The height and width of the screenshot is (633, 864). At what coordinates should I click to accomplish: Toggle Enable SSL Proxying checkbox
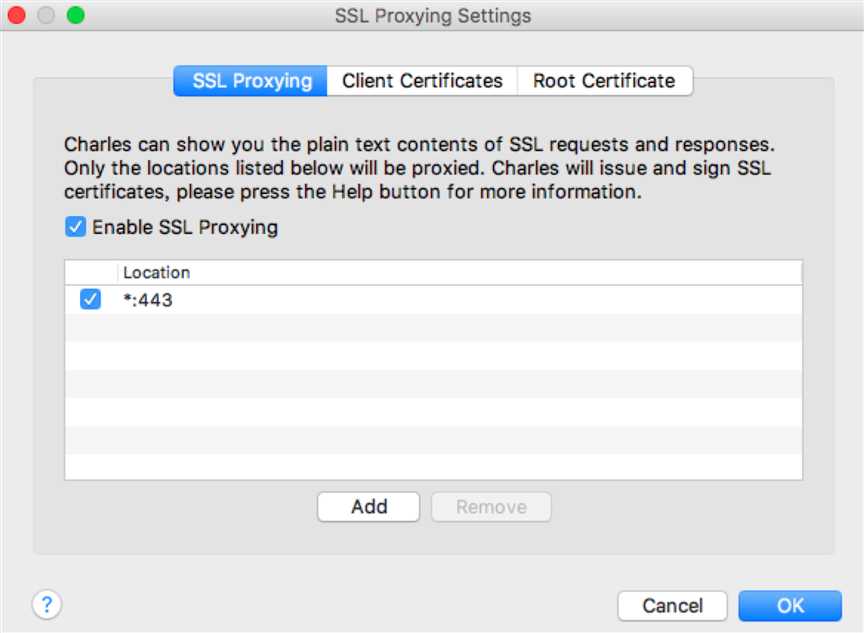(75, 227)
